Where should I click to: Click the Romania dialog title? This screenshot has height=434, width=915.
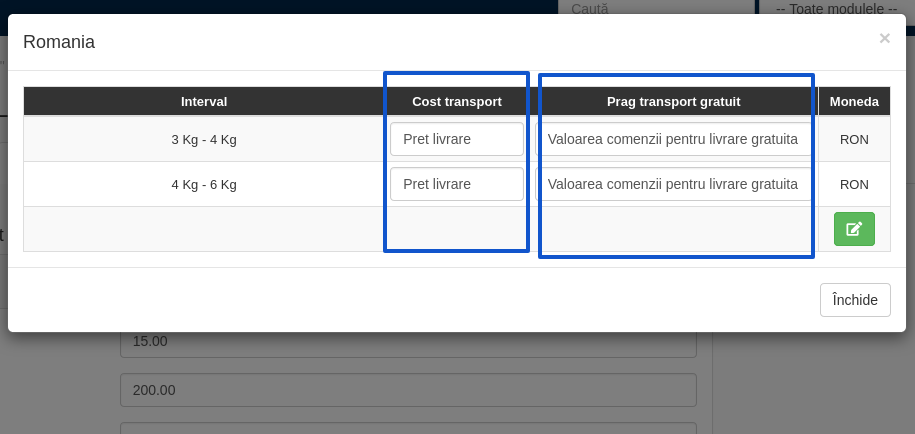click(59, 42)
